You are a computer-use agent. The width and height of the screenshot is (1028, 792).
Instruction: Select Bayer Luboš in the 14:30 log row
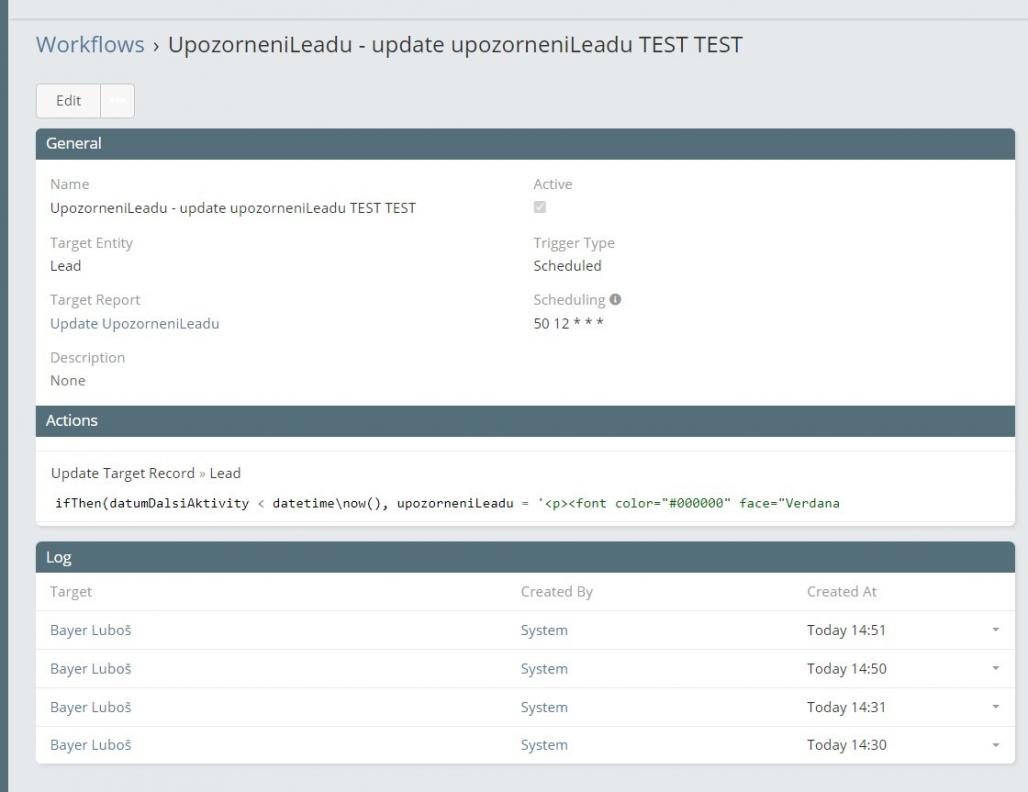(x=91, y=745)
